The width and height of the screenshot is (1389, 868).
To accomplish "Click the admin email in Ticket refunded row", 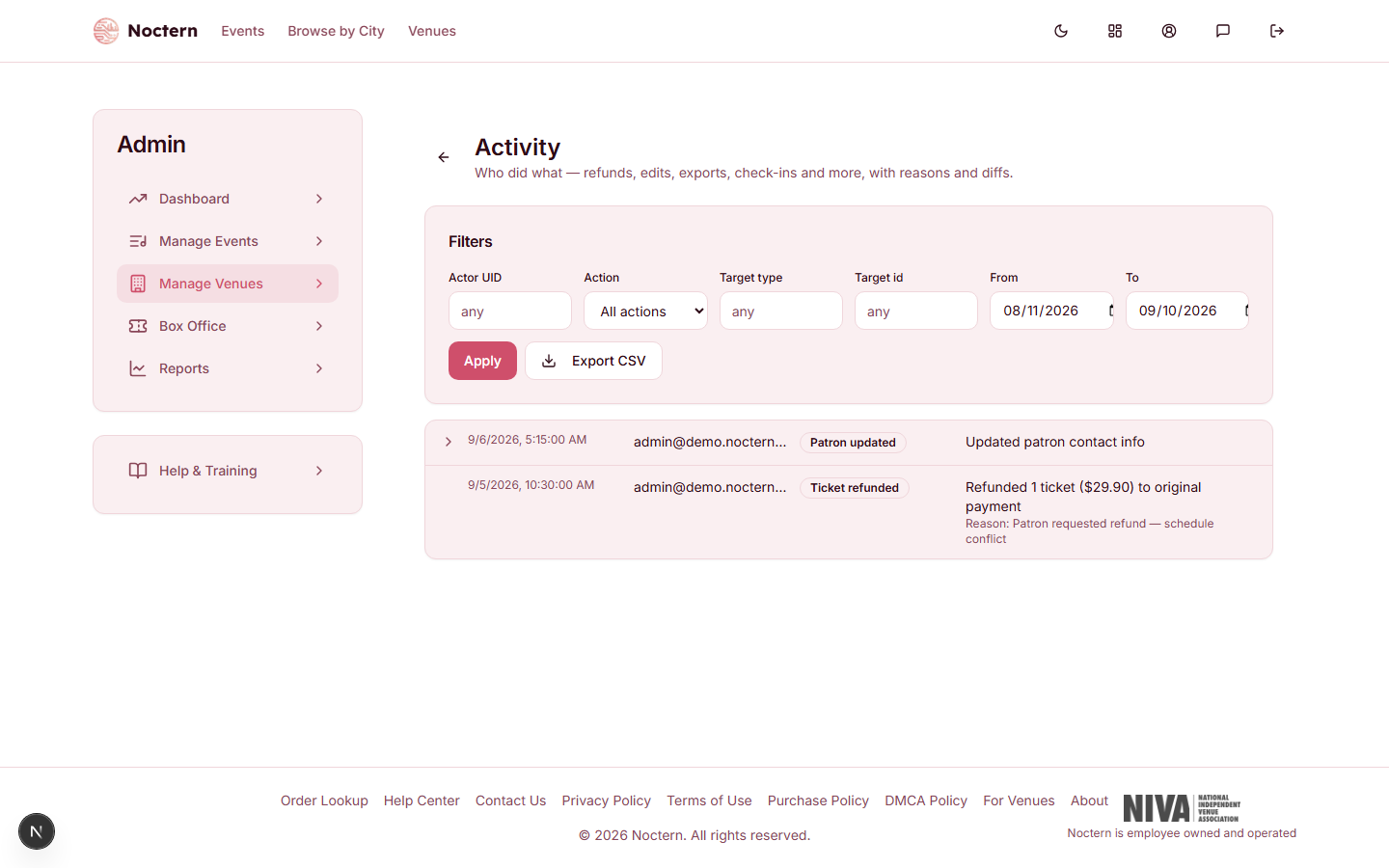I will (x=710, y=487).
